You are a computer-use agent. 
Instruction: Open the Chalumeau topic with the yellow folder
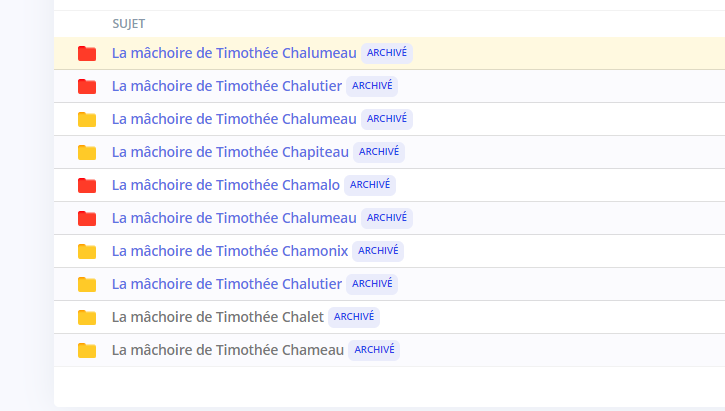[x=234, y=119]
